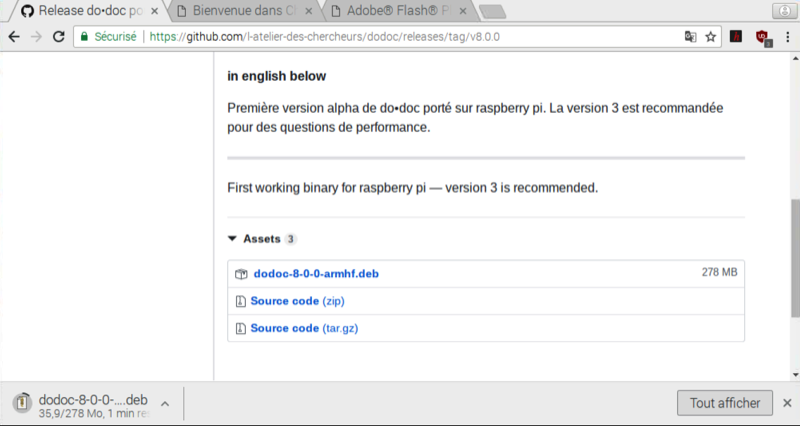The height and width of the screenshot is (426, 800).
Task: Click the back navigation arrow
Action: (x=13, y=36)
